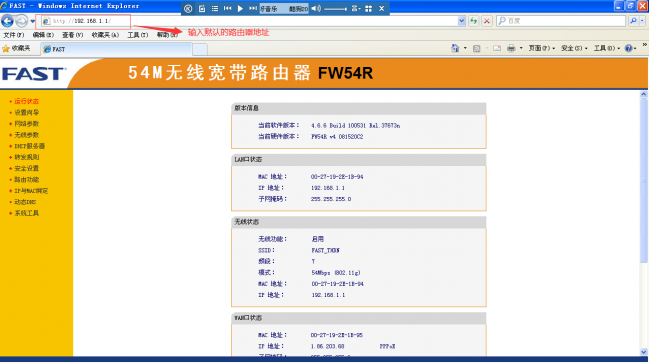This screenshot has height=363, width=650.
Task: Open IP与MAC绑定 in the sidebar
Action: (31, 191)
